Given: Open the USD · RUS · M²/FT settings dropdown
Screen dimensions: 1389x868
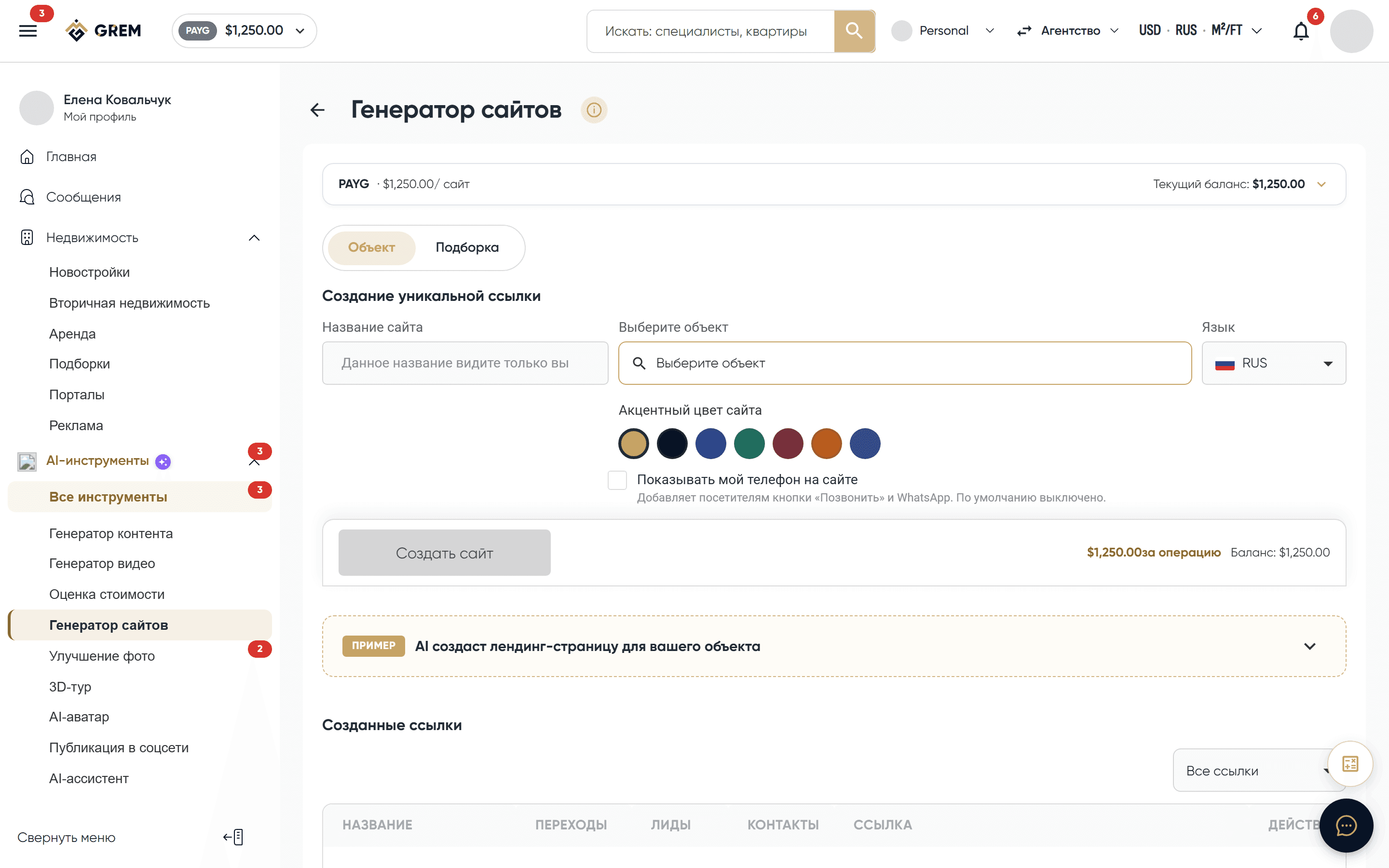Looking at the screenshot, I should pos(1201,31).
